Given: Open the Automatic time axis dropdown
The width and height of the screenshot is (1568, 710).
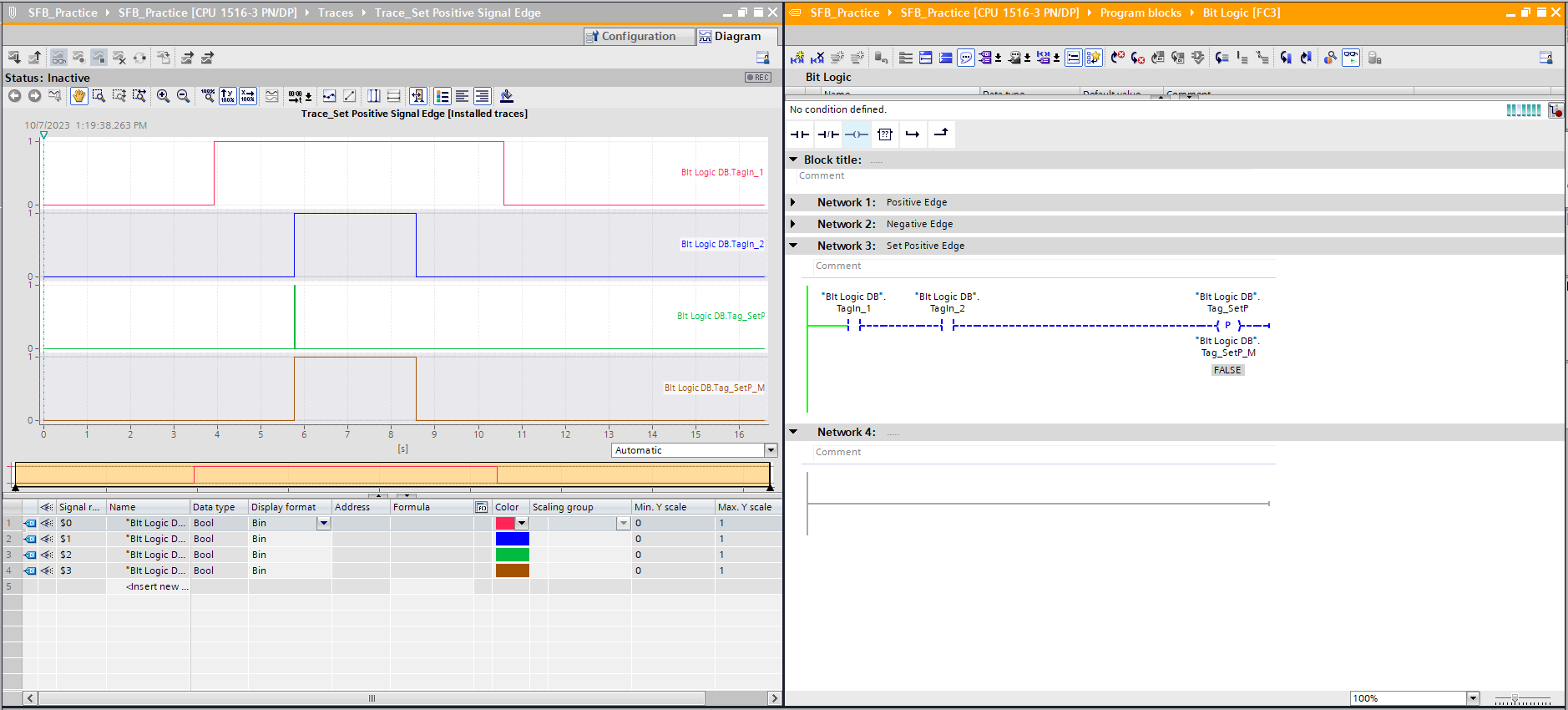Looking at the screenshot, I should [771, 450].
